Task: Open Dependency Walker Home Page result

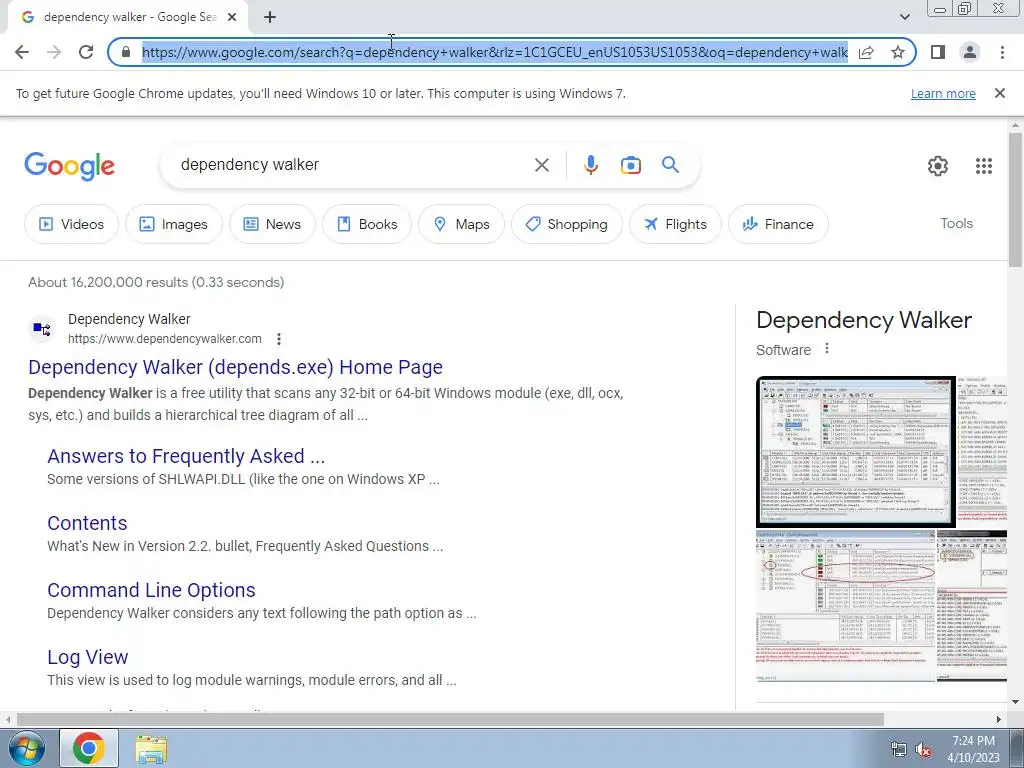Action: [235, 367]
